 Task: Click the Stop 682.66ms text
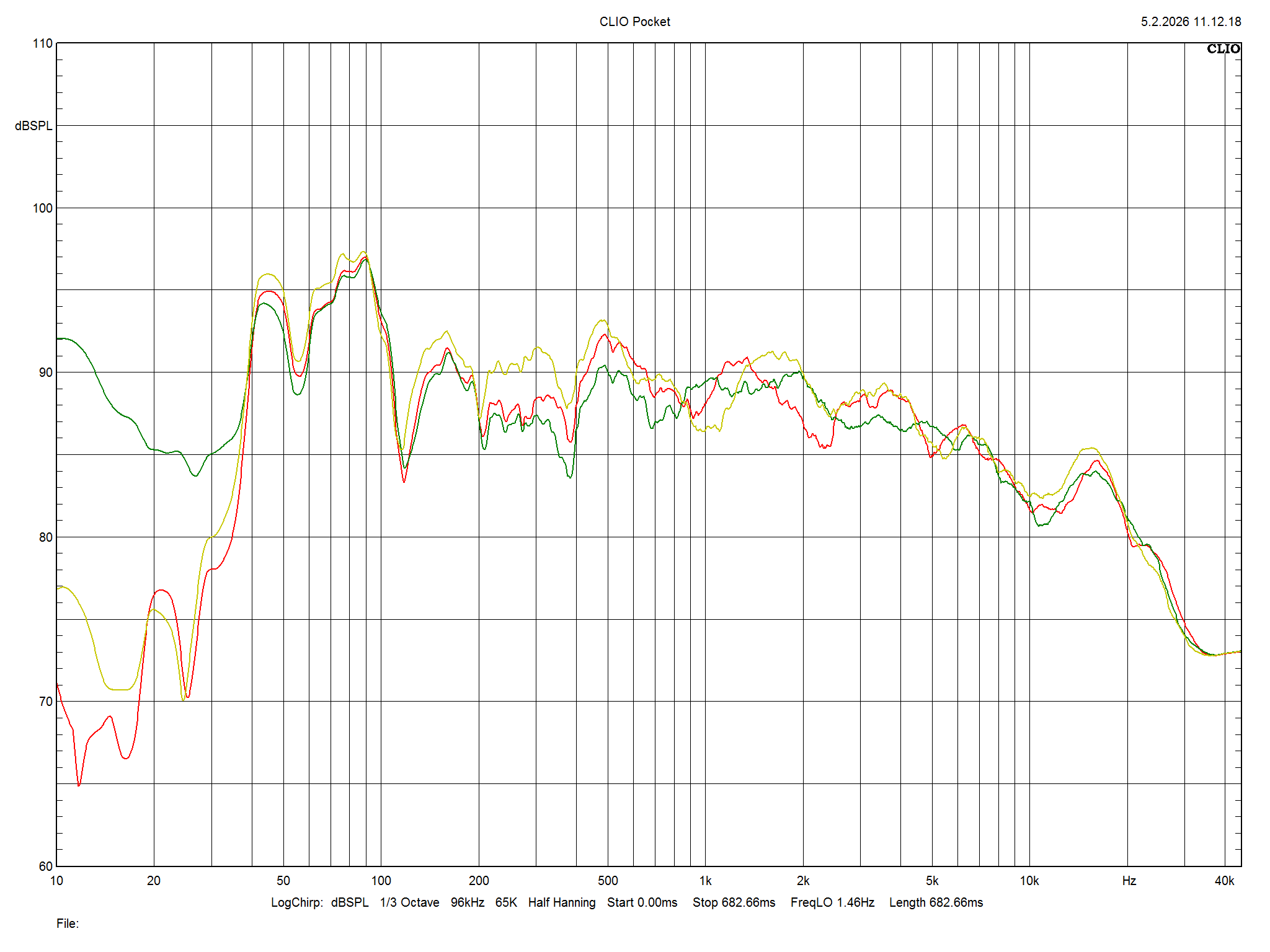[734, 902]
